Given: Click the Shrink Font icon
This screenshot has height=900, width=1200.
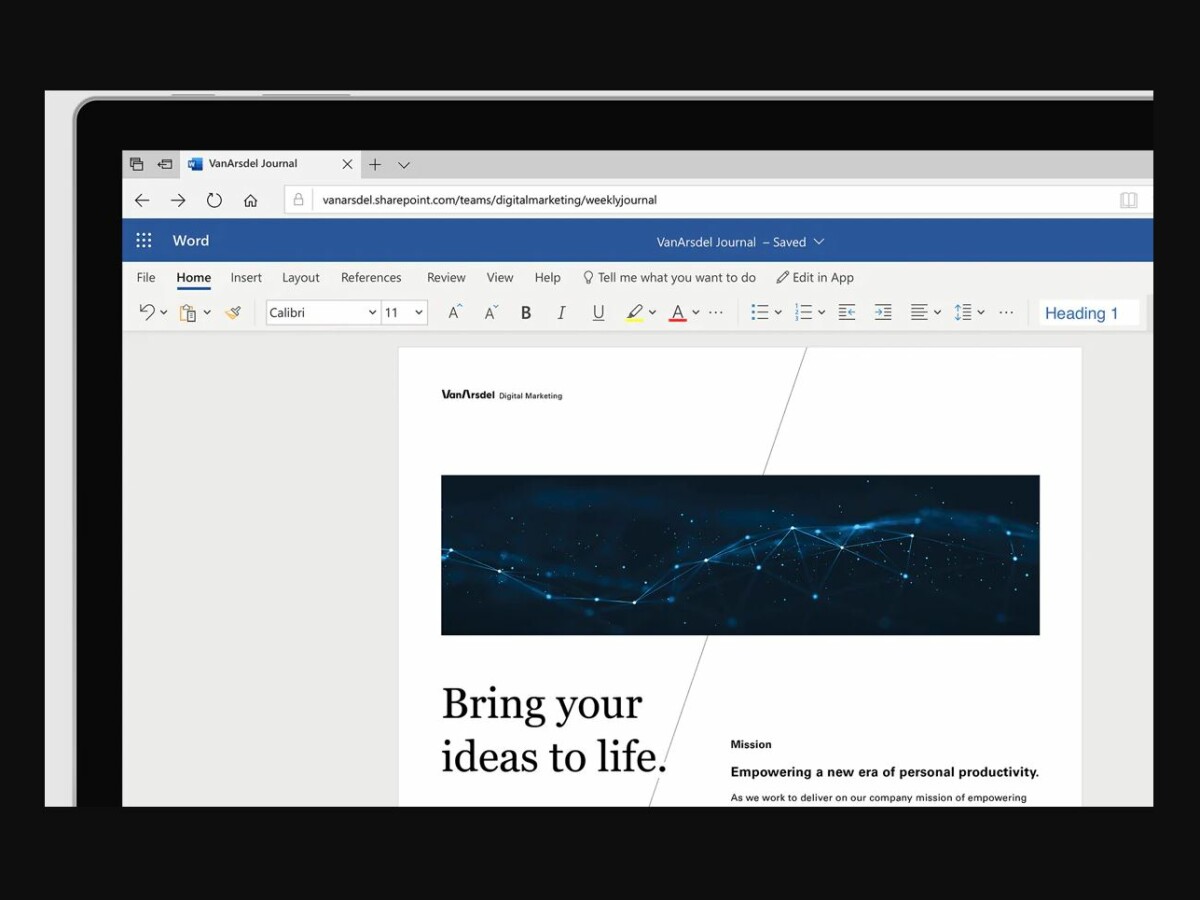Looking at the screenshot, I should pyautogui.click(x=491, y=312).
